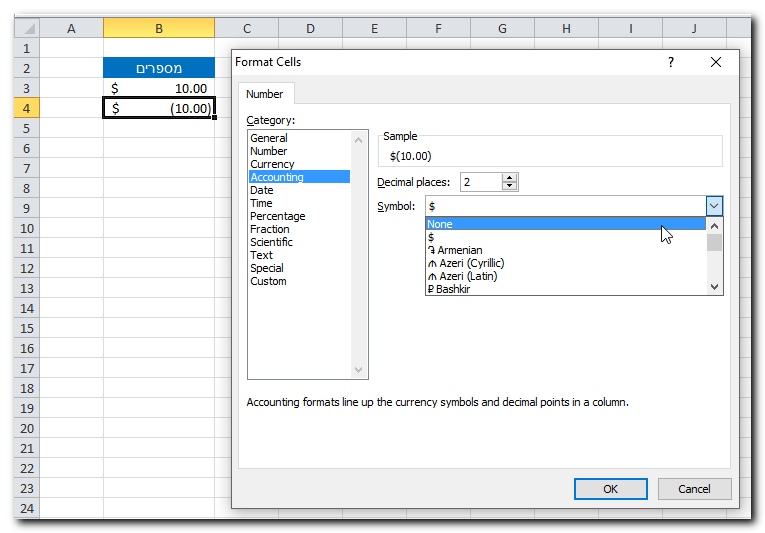
Task: Close the Format Cells dialog
Action: click(716, 62)
